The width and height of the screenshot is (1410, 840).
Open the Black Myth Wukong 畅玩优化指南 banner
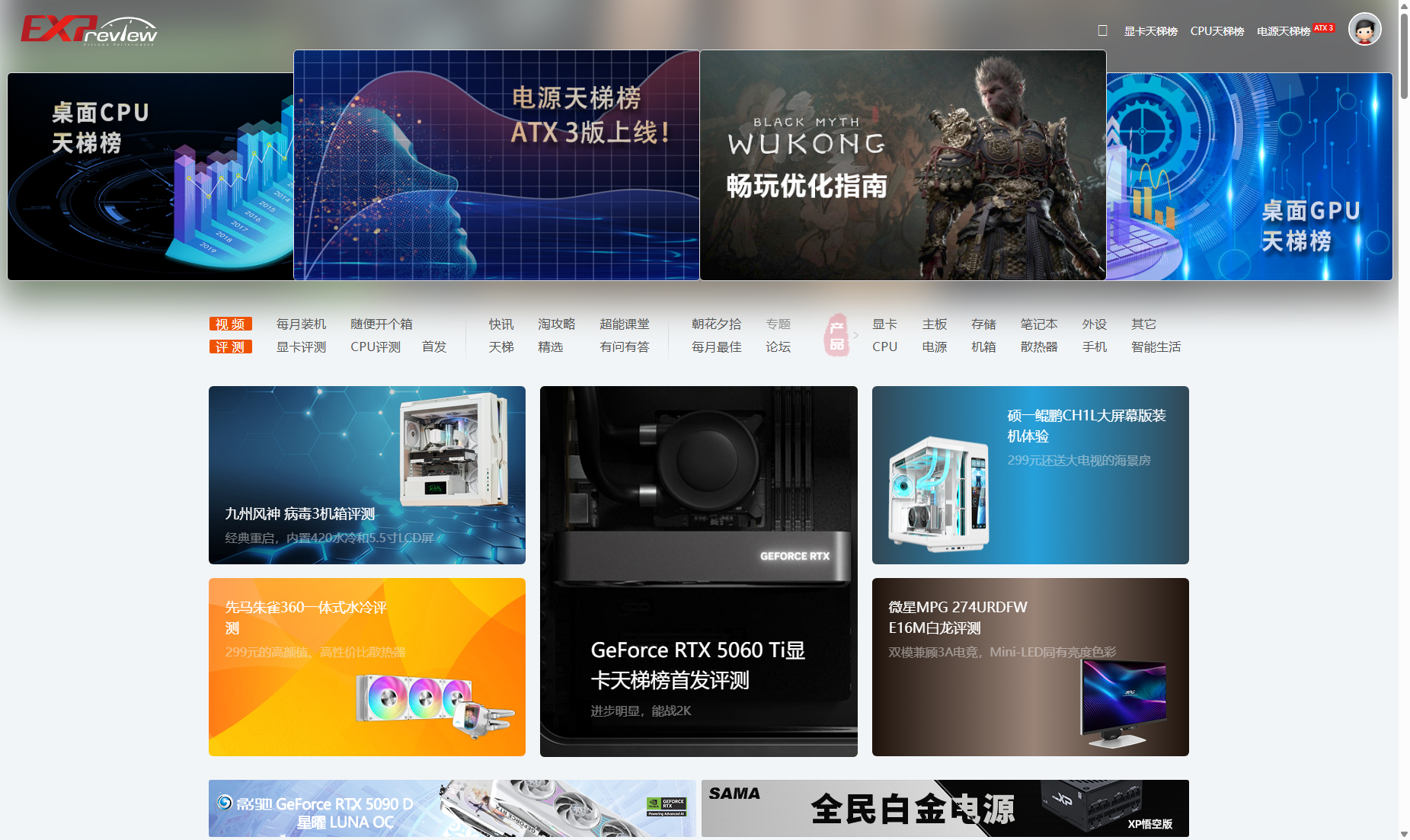pyautogui.click(x=903, y=165)
